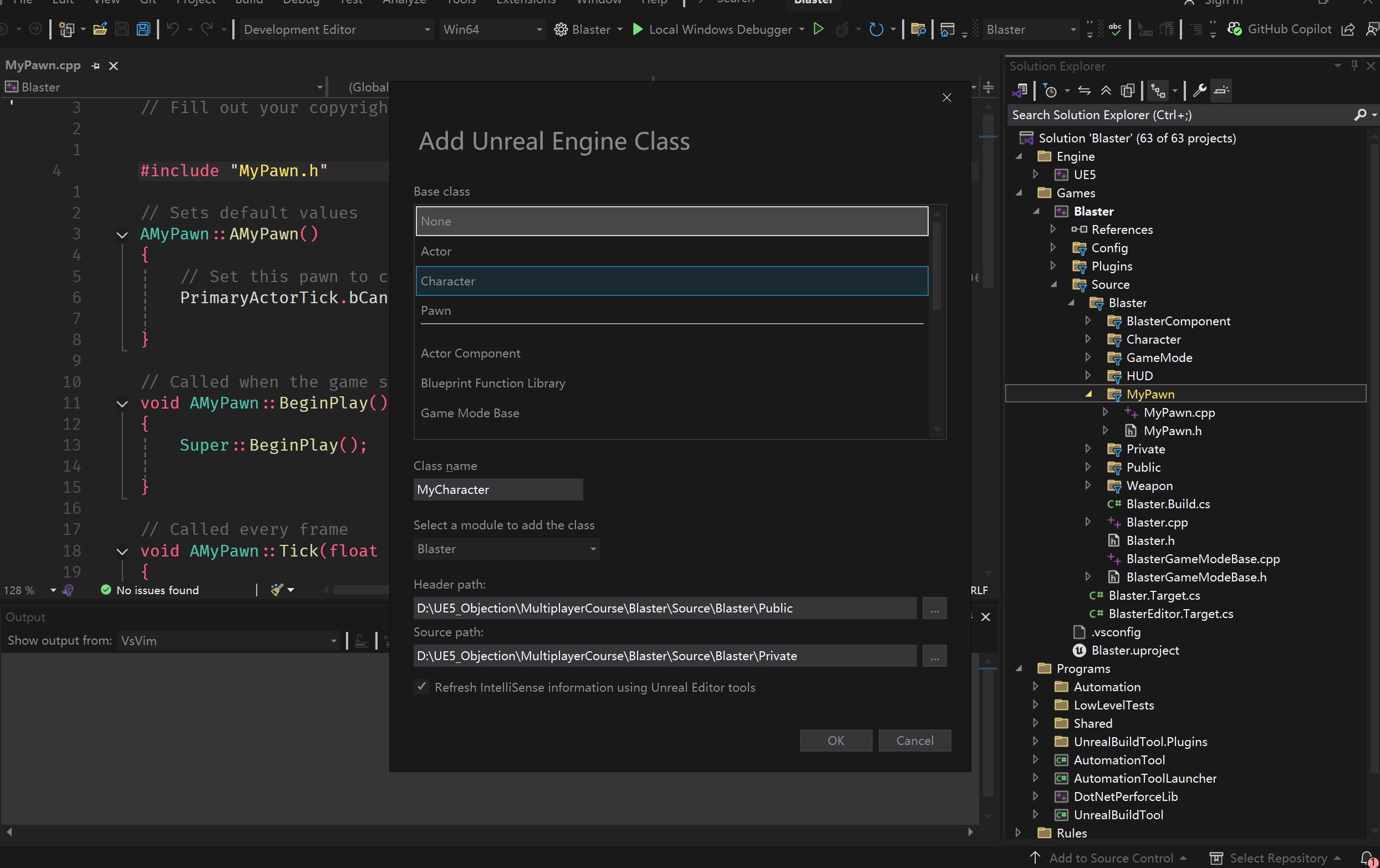Toggle nested hierarchy view button in Solution Explorer
Viewport: 1380px width, 868px height.
1158,90
